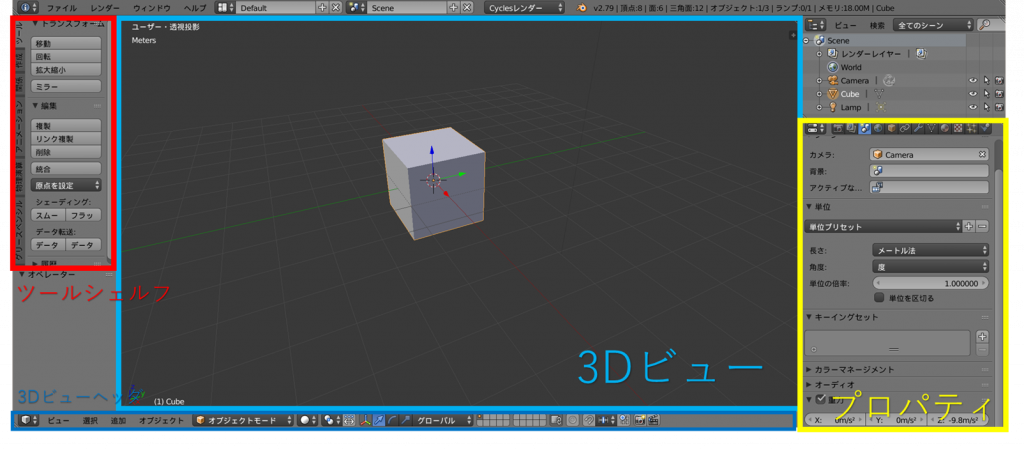This screenshot has height=453, width=1024.
Task: Click the viewport shading sphere icon
Action: [305, 421]
